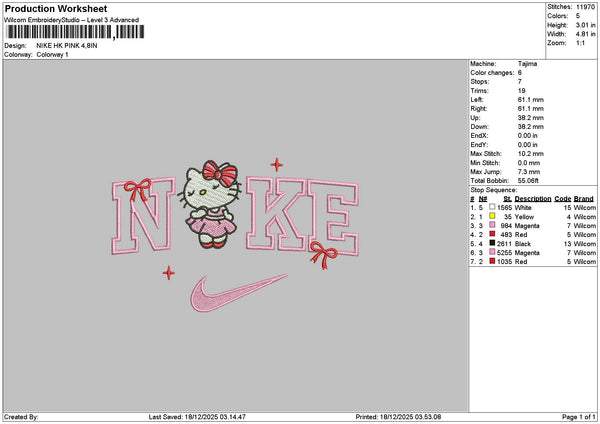The image size is (600, 424).
Task: Click the 'EndX:' label
Action: 479,136
